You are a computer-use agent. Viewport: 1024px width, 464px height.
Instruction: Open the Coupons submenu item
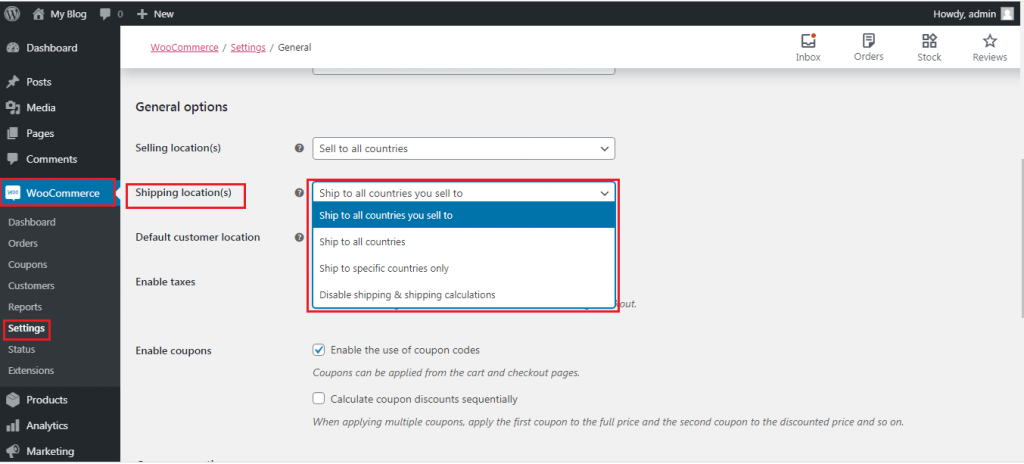[x=28, y=265]
